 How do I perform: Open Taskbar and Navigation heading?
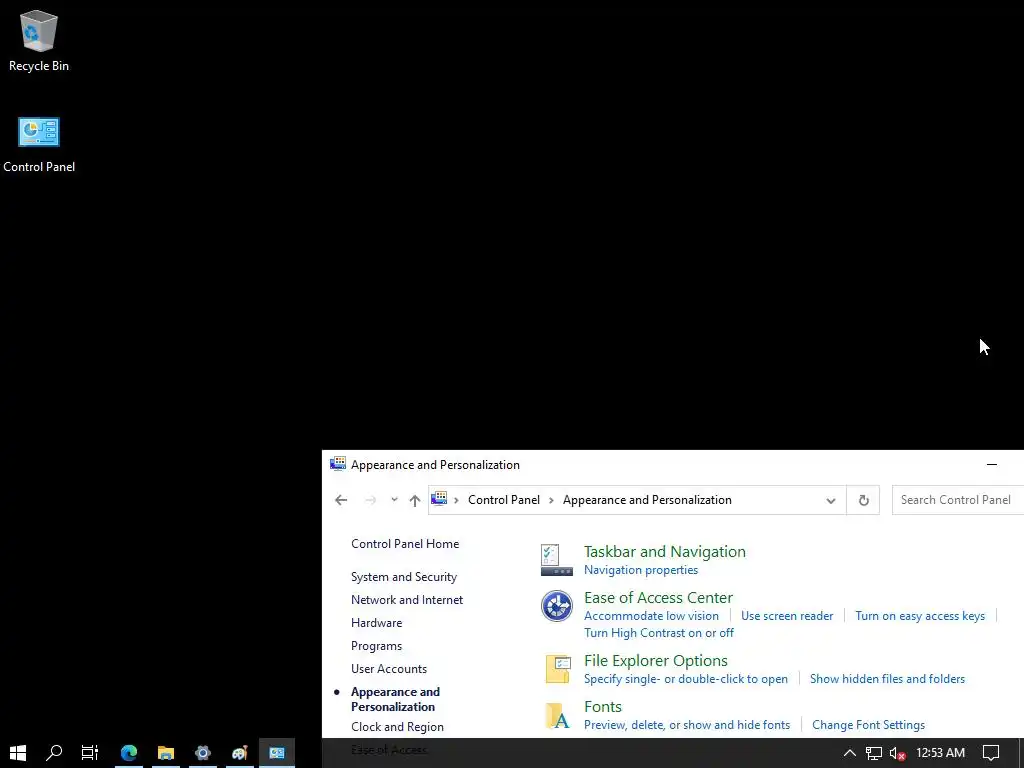point(664,551)
